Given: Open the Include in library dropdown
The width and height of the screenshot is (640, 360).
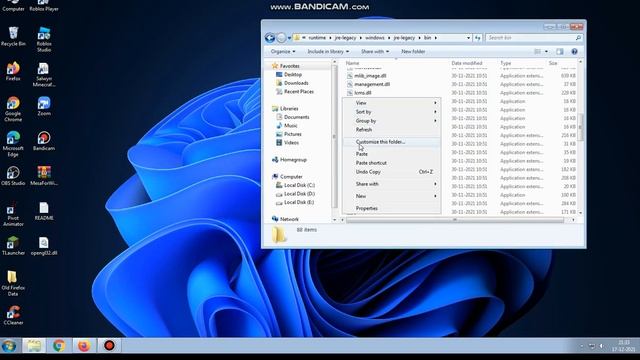Looking at the screenshot, I should point(328,52).
